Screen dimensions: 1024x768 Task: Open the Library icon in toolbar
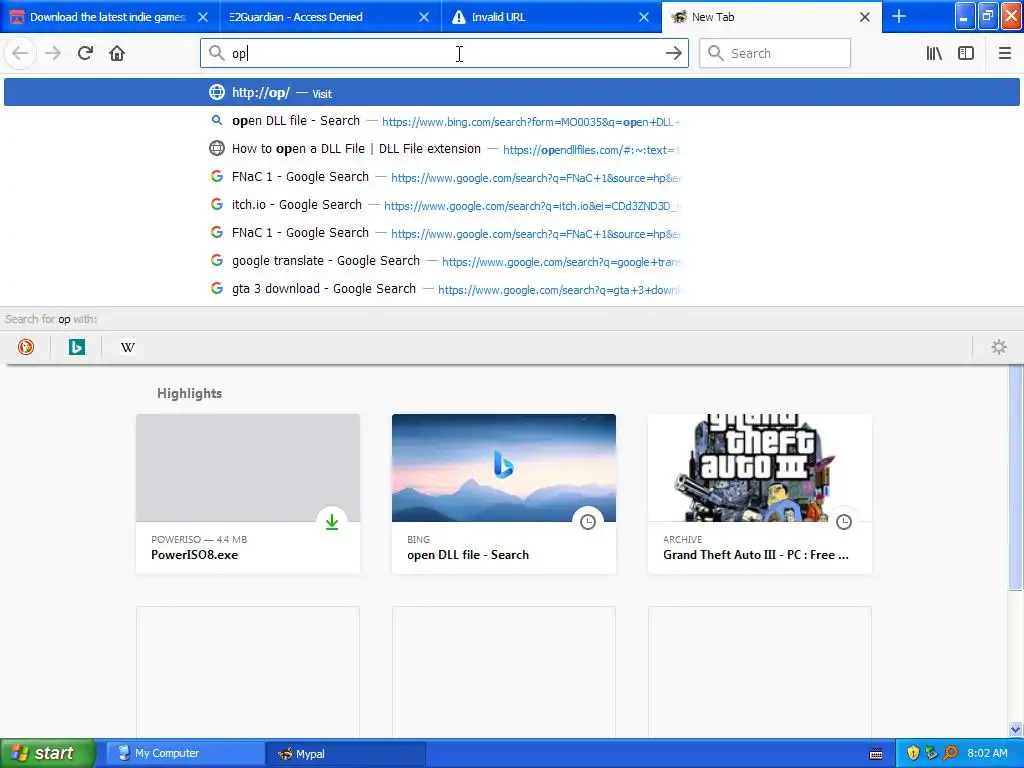(x=934, y=53)
